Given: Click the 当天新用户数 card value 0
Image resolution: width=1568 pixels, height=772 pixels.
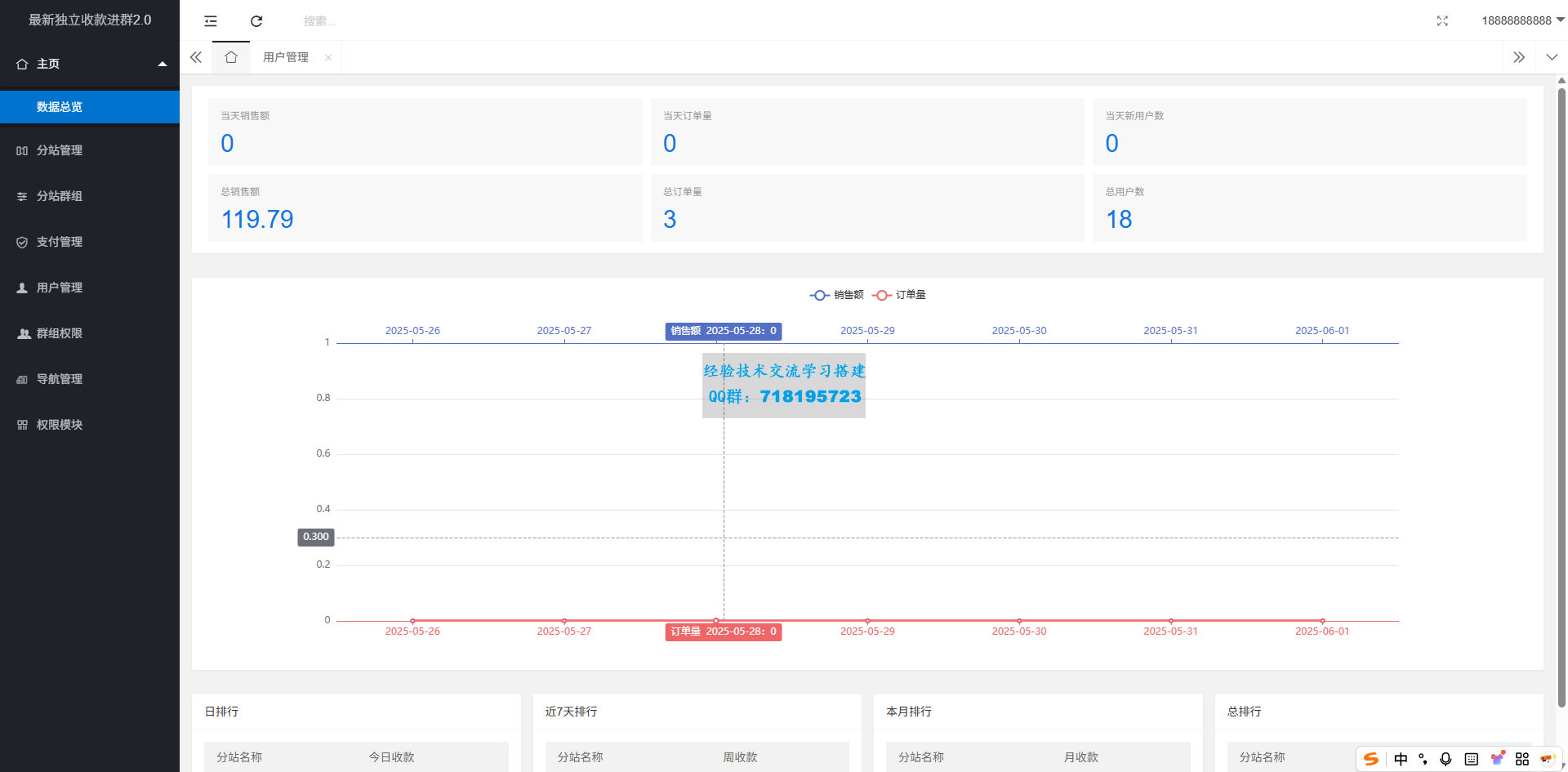Looking at the screenshot, I should 1112,143.
